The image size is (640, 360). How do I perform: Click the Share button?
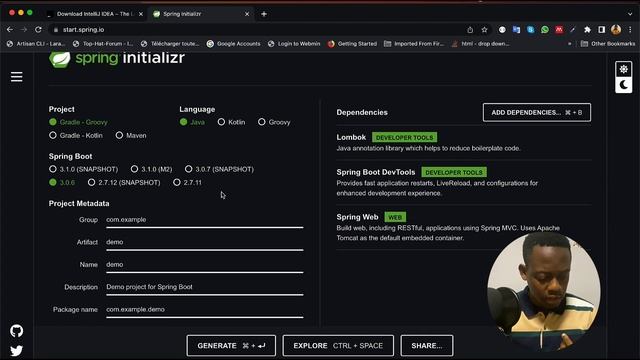(427, 346)
